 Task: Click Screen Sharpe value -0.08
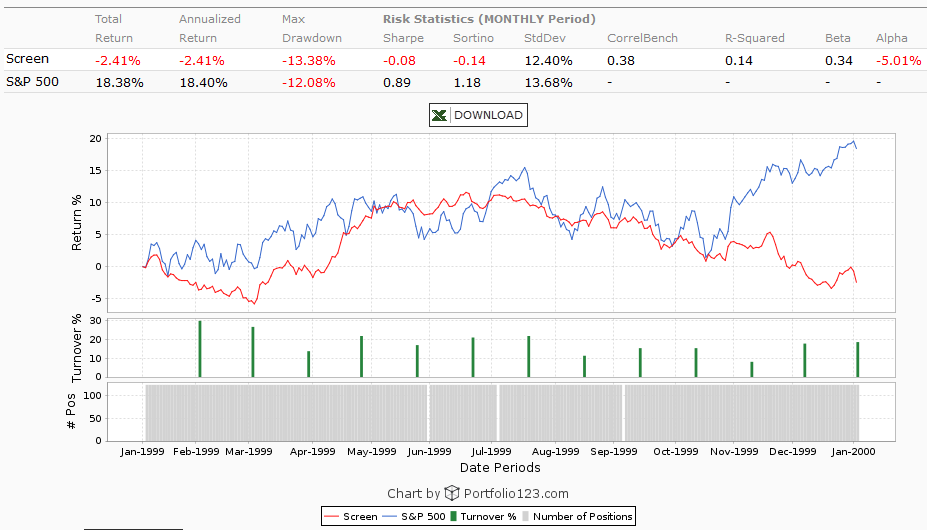pos(399,60)
